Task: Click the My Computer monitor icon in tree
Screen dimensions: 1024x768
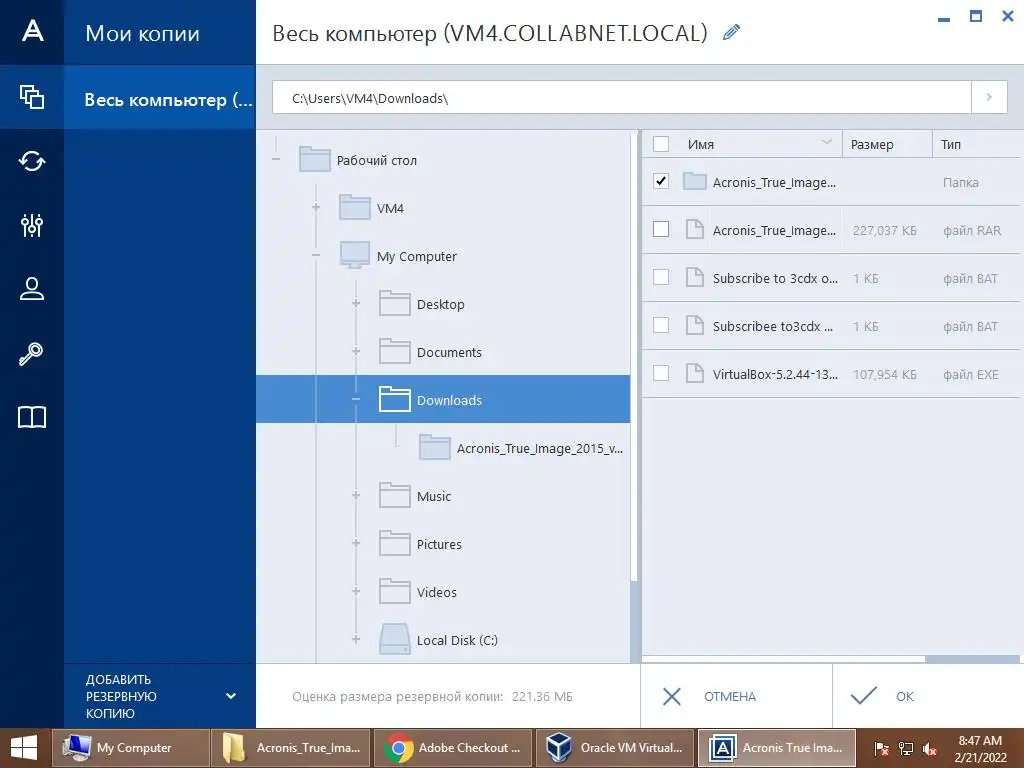Action: (x=355, y=255)
